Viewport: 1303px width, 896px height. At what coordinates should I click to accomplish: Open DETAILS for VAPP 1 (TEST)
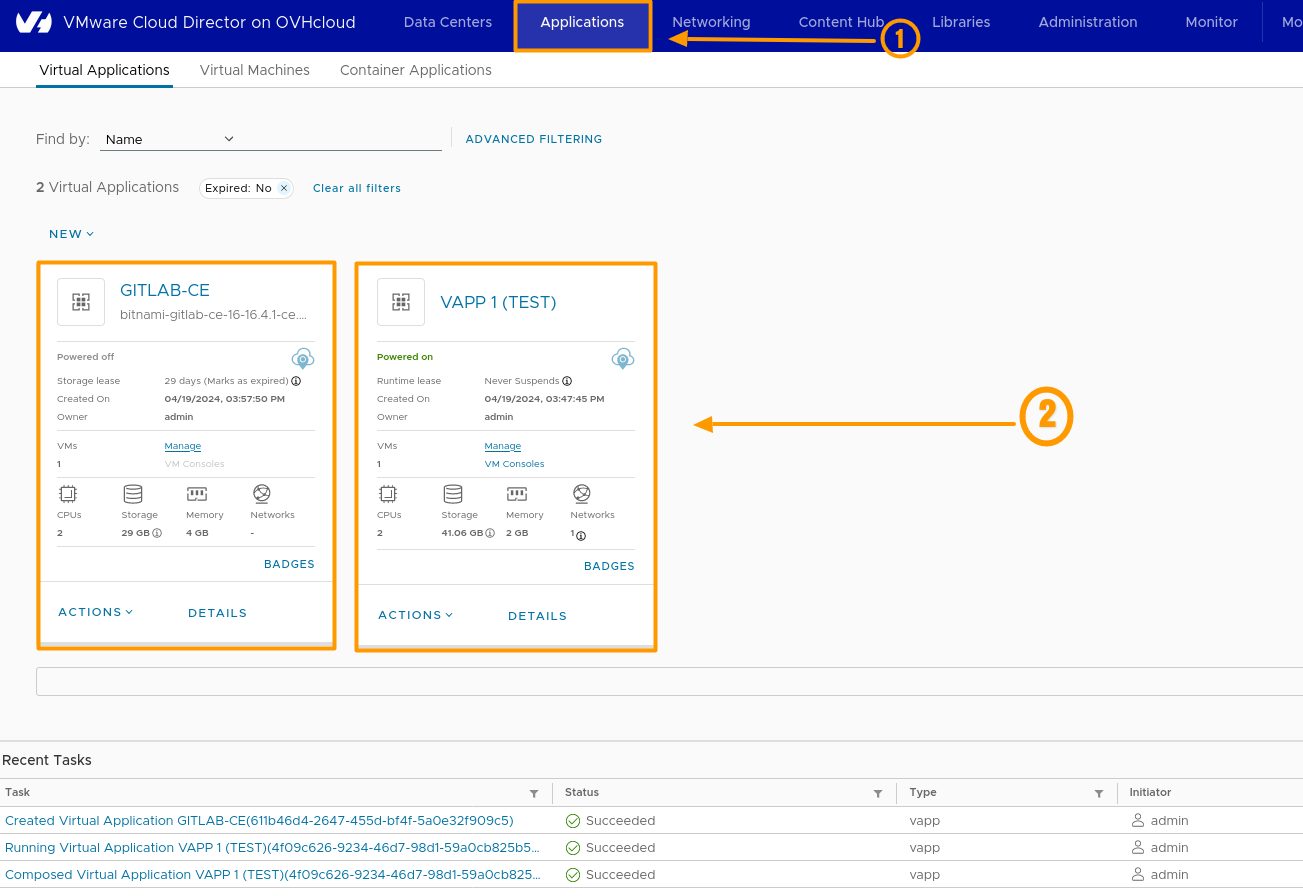pos(537,616)
